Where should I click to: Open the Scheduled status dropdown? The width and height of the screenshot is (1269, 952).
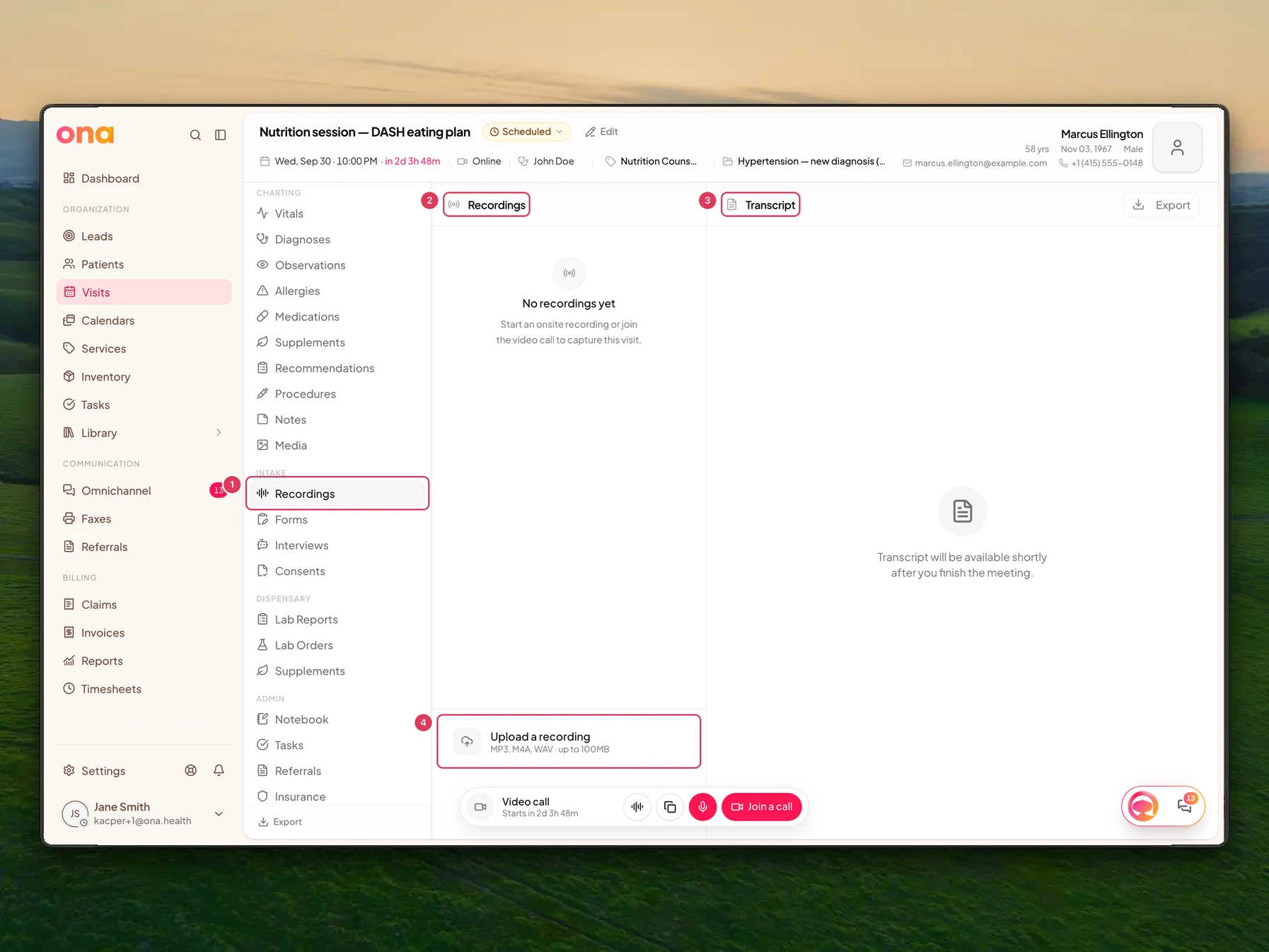[526, 132]
